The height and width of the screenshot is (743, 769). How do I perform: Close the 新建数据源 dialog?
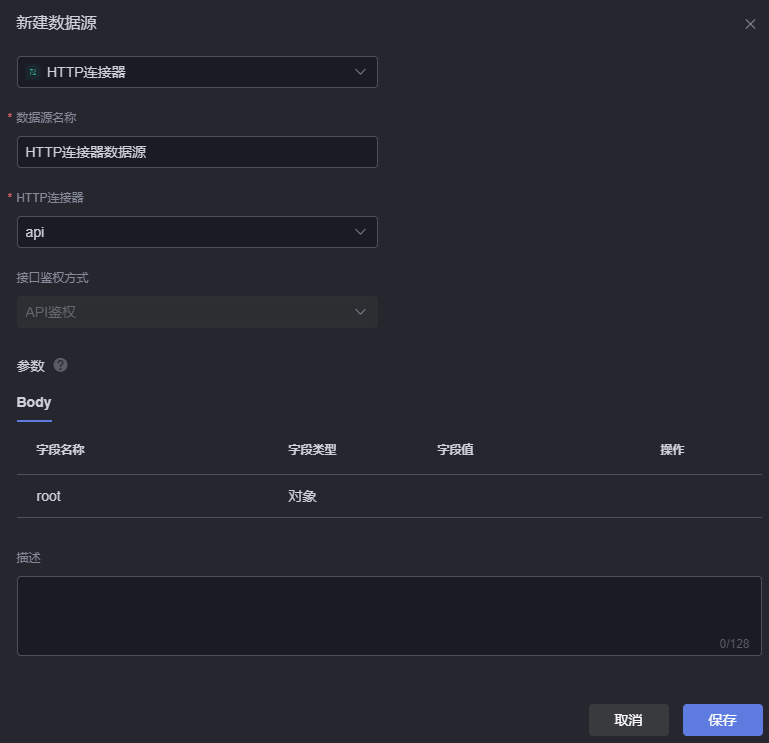coord(750,24)
